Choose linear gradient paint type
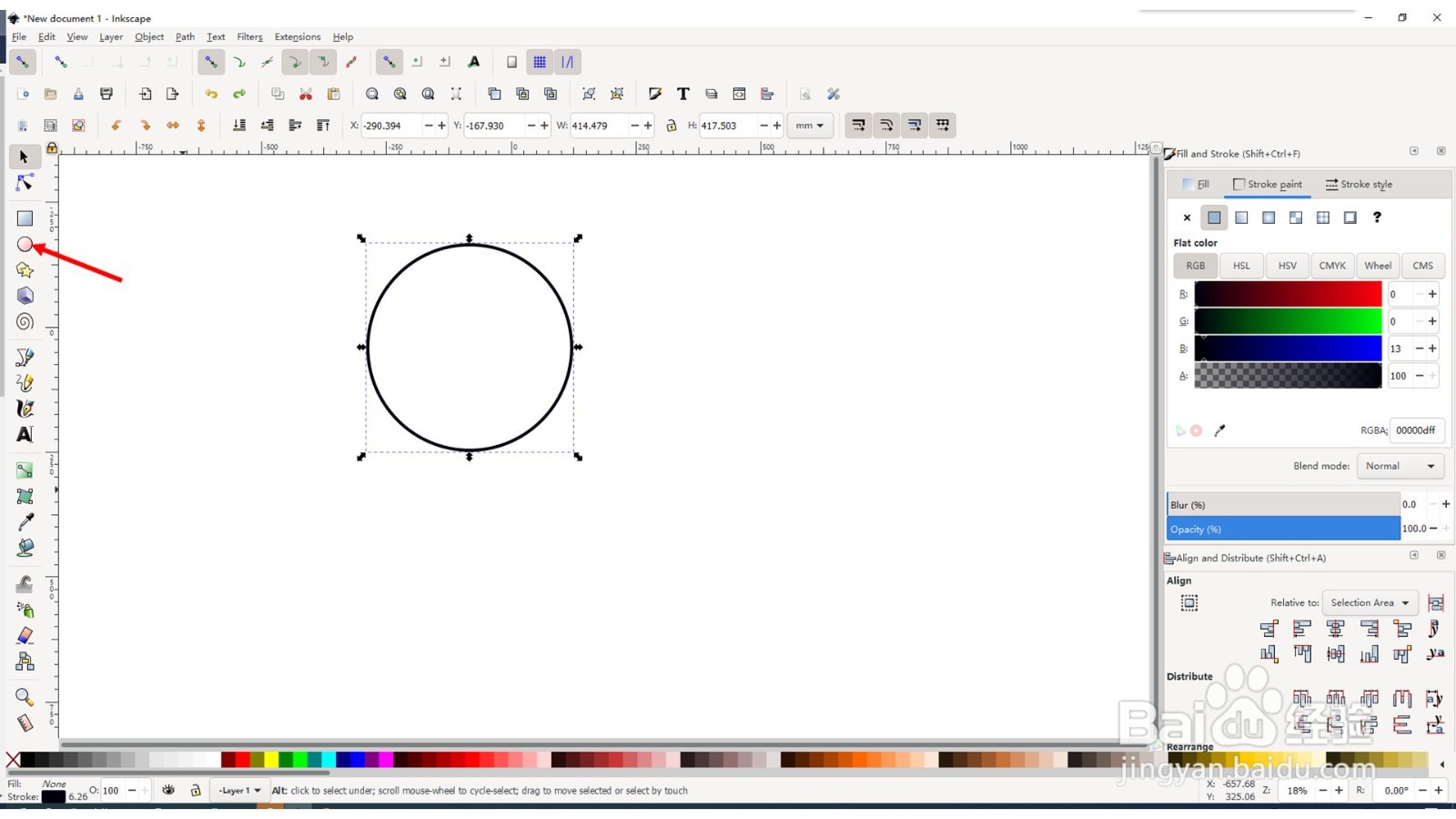Image resolution: width=1456 pixels, height=819 pixels. pyautogui.click(x=1241, y=217)
